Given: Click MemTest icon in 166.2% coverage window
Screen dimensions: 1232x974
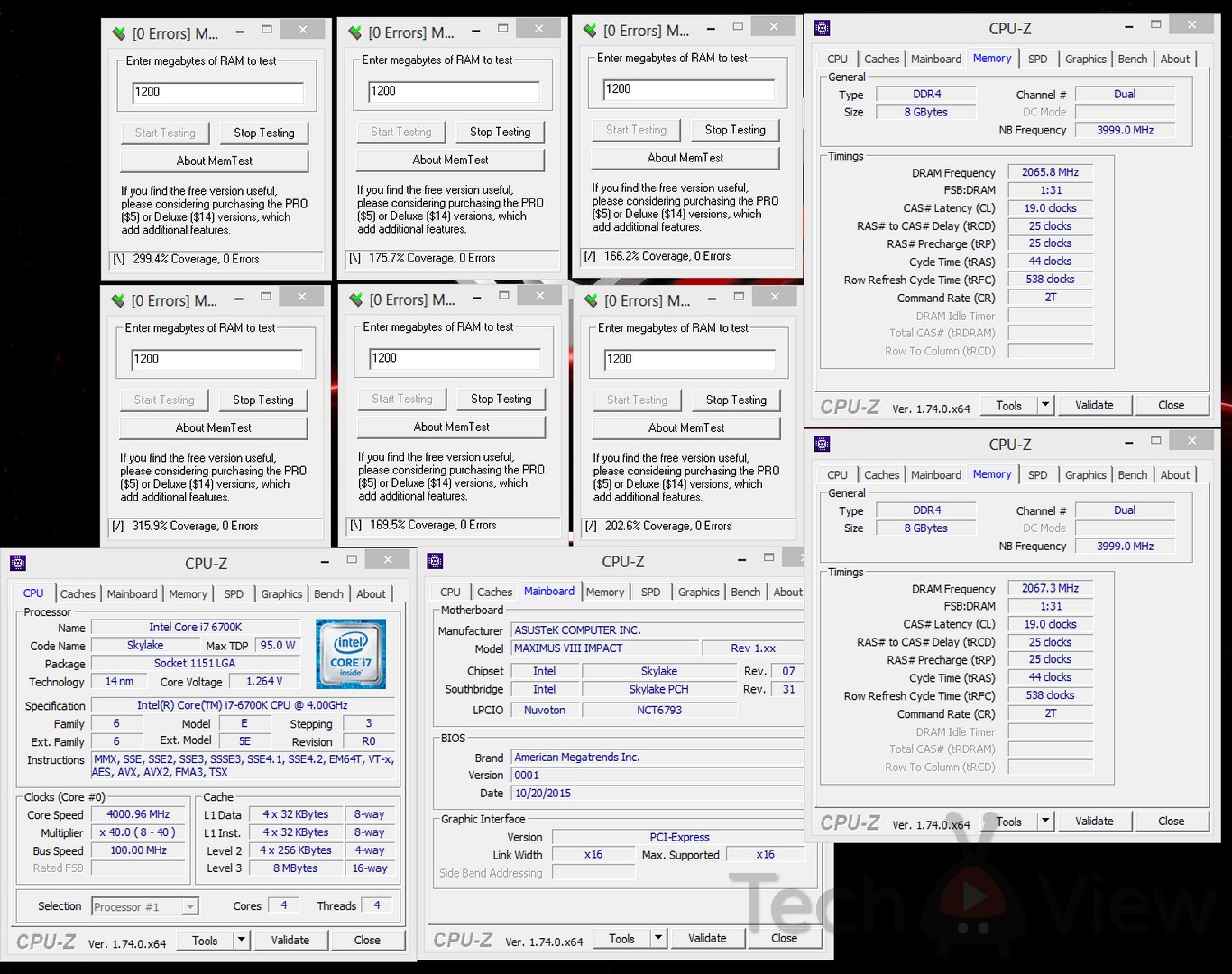Looking at the screenshot, I should tap(590, 31).
